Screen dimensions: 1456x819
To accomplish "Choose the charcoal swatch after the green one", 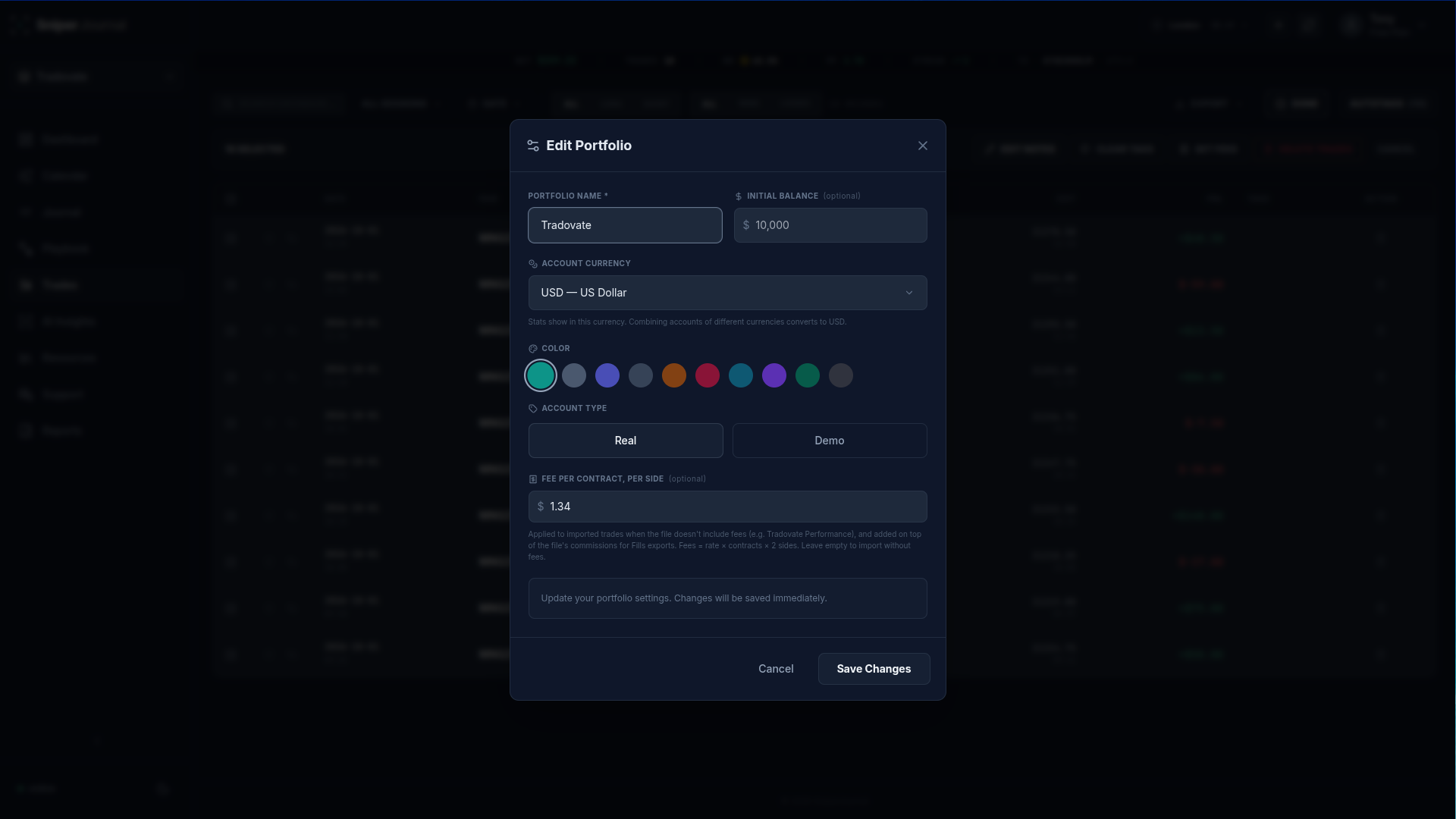I will (x=841, y=375).
